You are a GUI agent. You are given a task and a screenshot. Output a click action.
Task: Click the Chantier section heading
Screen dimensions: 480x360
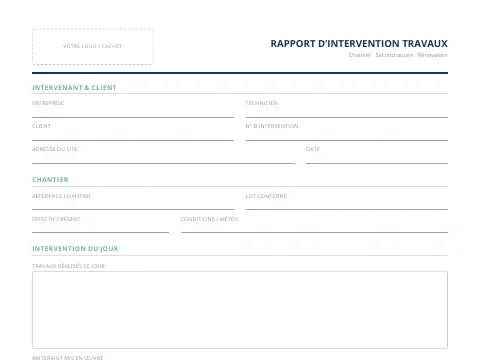(50, 180)
